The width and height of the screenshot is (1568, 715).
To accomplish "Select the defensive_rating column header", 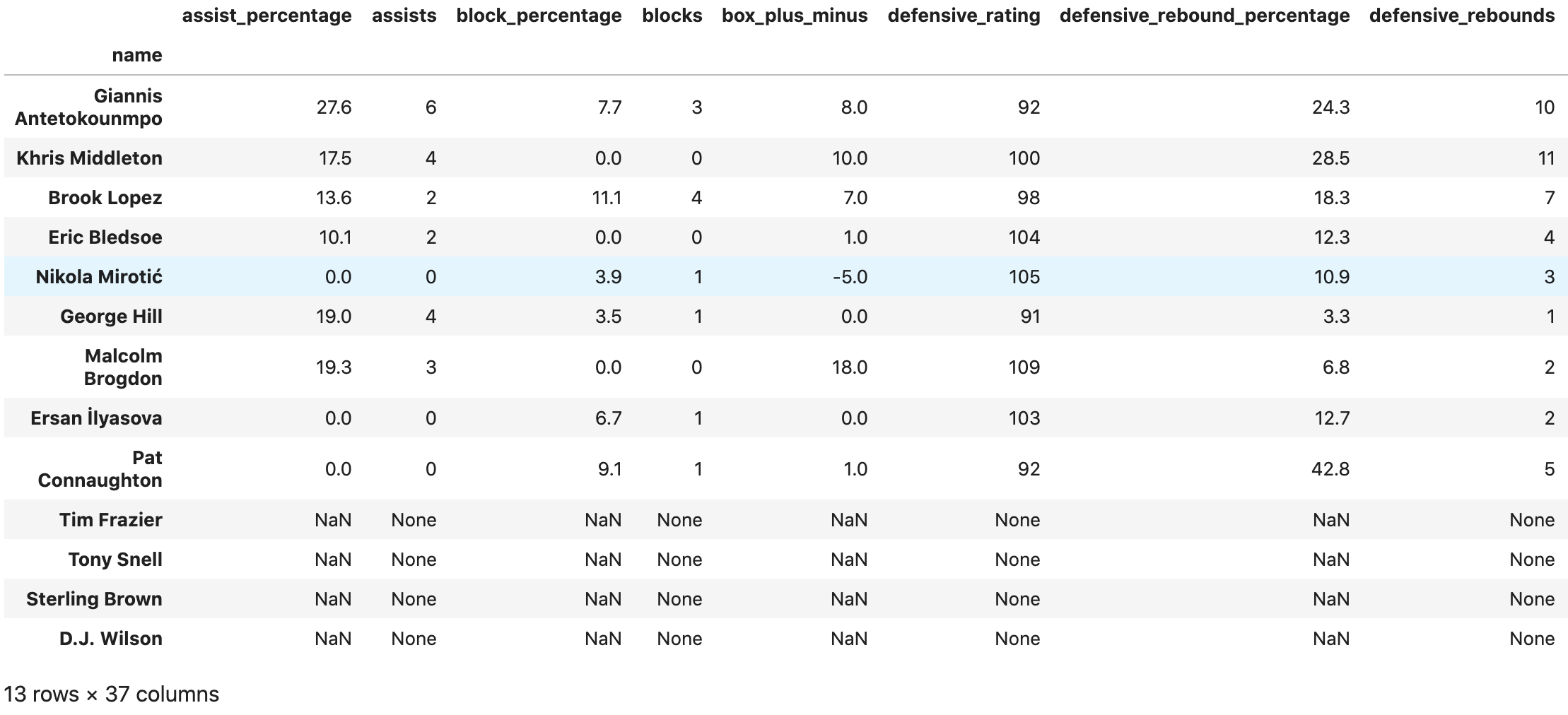I will (x=964, y=16).
